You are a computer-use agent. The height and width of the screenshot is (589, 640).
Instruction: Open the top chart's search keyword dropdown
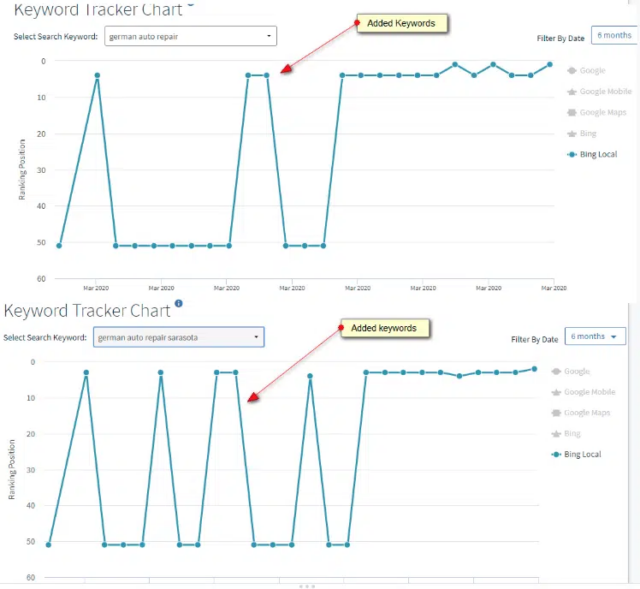point(191,36)
